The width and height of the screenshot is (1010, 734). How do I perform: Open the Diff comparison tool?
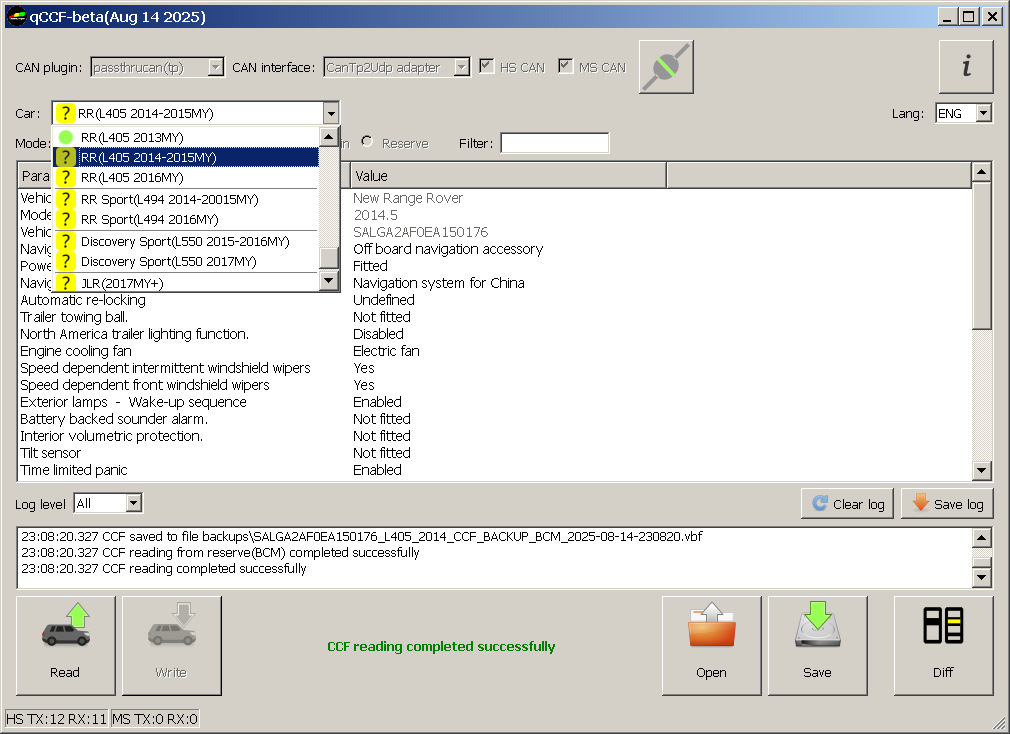(x=943, y=645)
